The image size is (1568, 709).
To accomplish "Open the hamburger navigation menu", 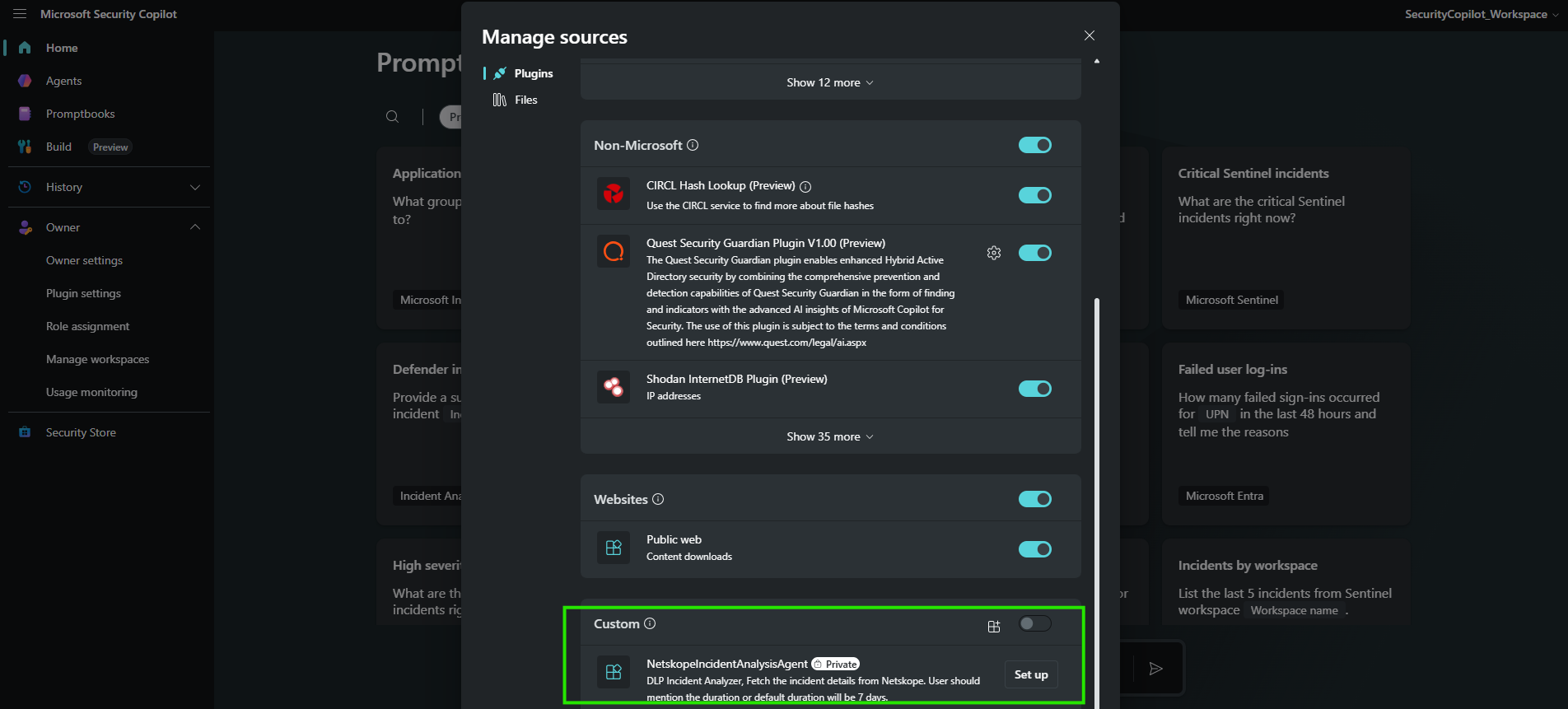I will pos(20,14).
